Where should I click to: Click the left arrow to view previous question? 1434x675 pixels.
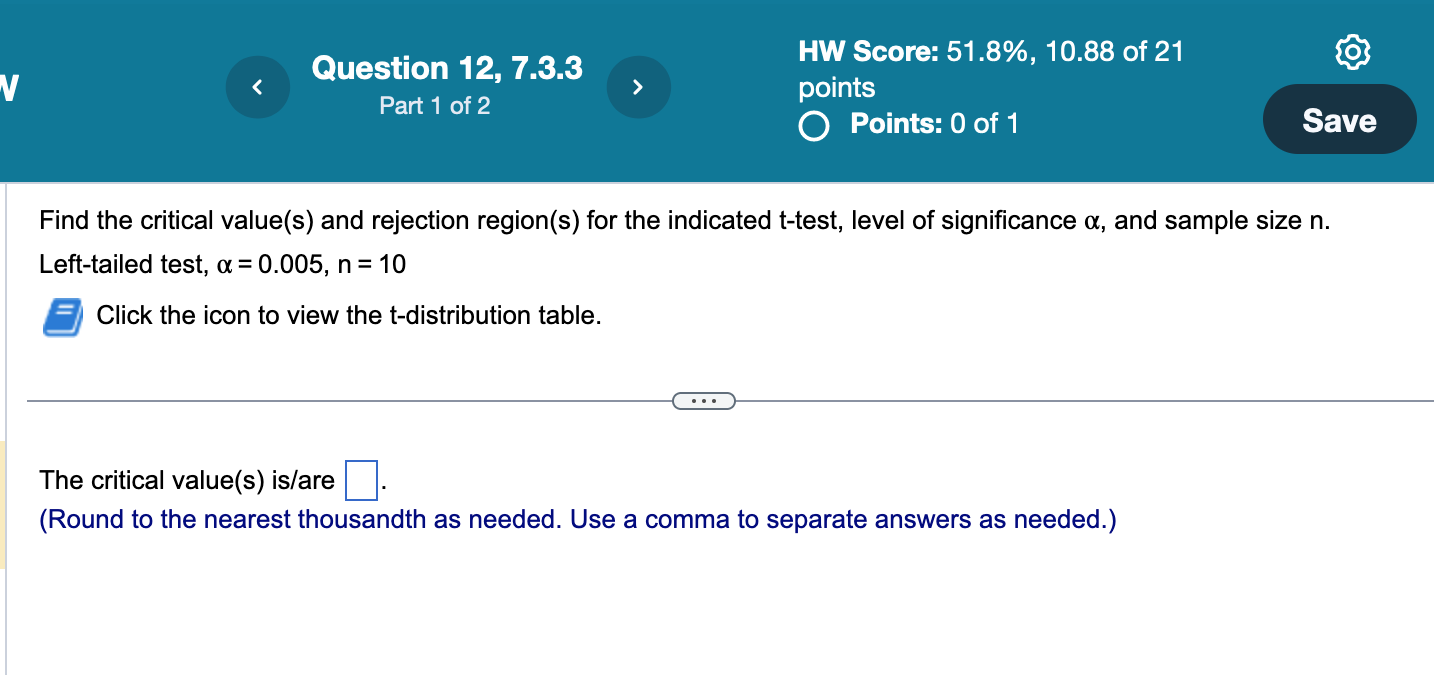click(257, 87)
